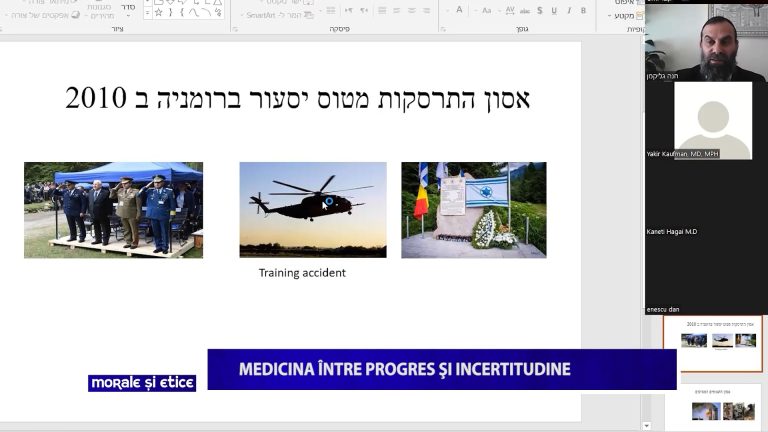Image resolution: width=768 pixels, height=432 pixels.
Task: Open the Arrange (סדר) menu
Action: click(x=127, y=8)
